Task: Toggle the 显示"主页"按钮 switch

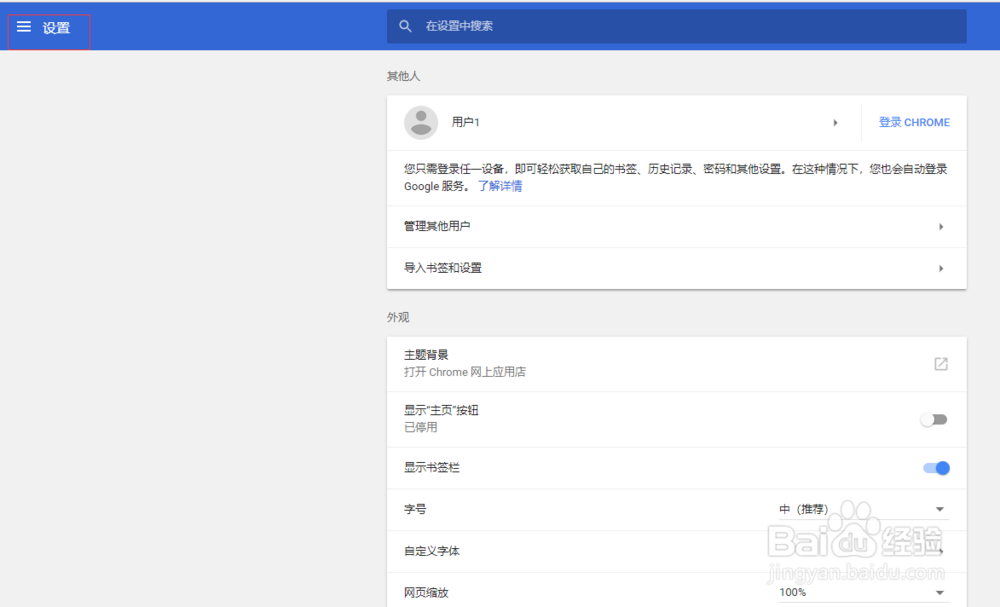Action: coord(934,420)
